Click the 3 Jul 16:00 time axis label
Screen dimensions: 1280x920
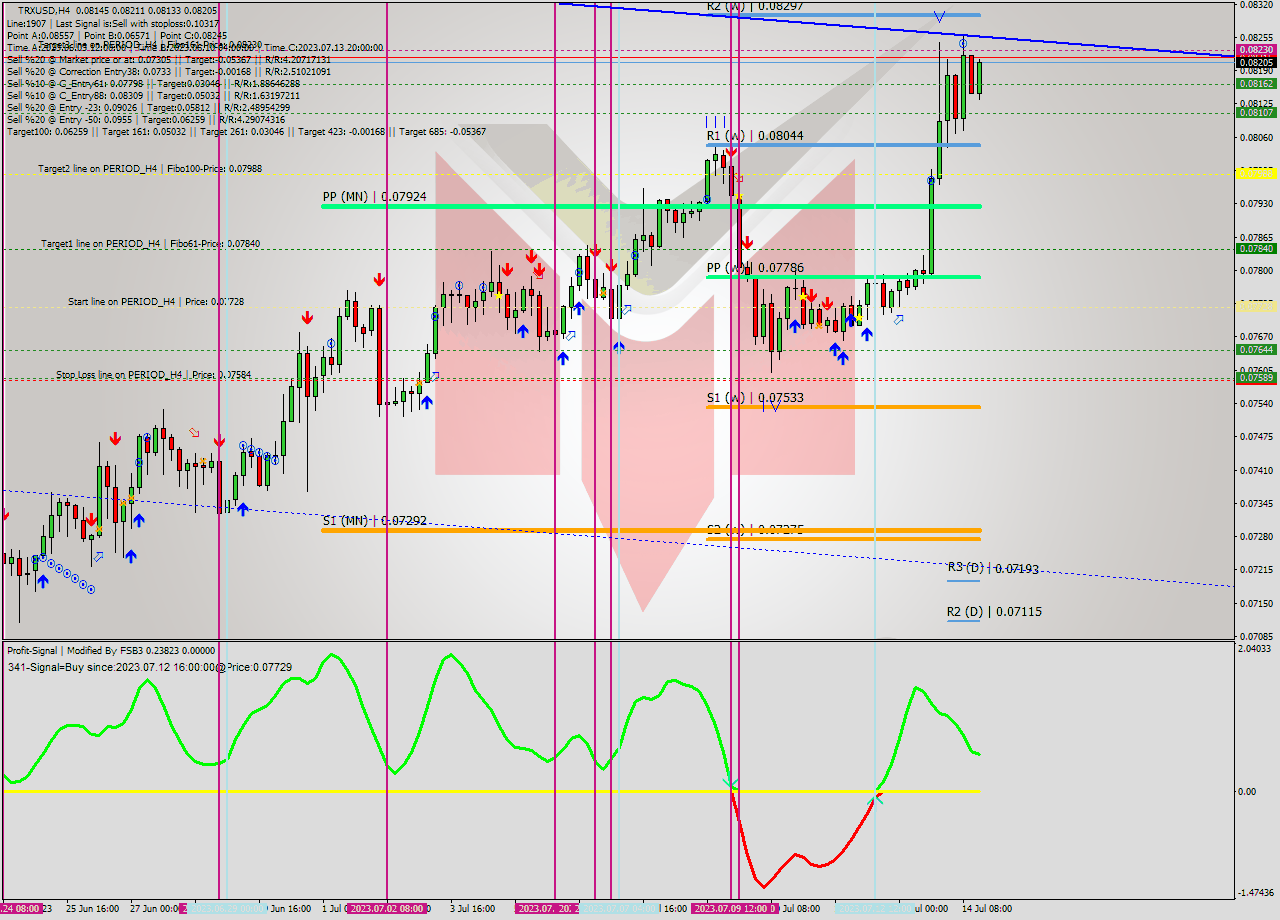click(470, 909)
